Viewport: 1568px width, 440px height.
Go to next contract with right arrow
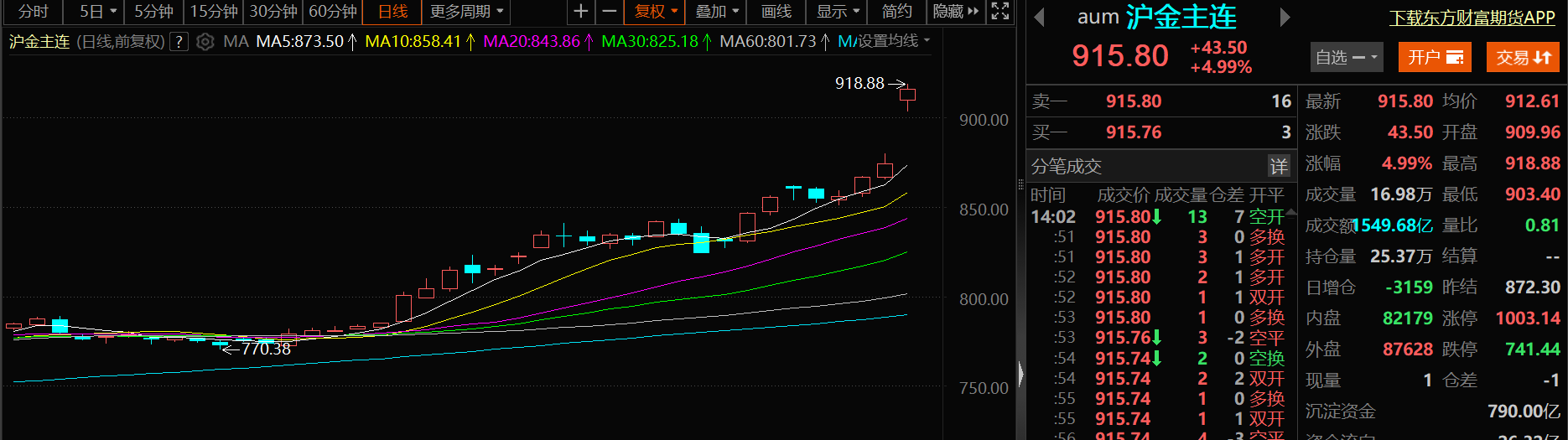1285,18
